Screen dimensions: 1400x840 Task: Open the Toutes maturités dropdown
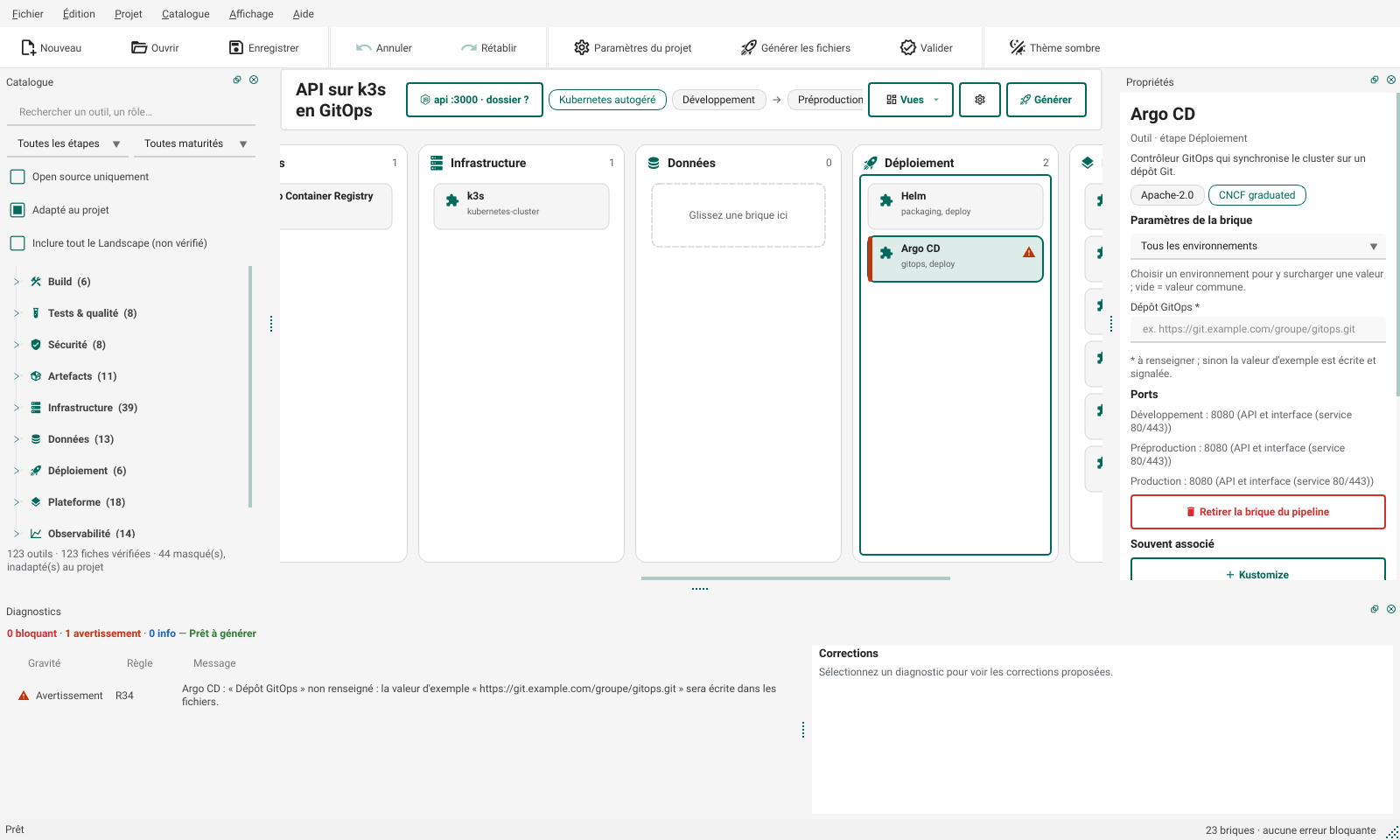point(194,143)
